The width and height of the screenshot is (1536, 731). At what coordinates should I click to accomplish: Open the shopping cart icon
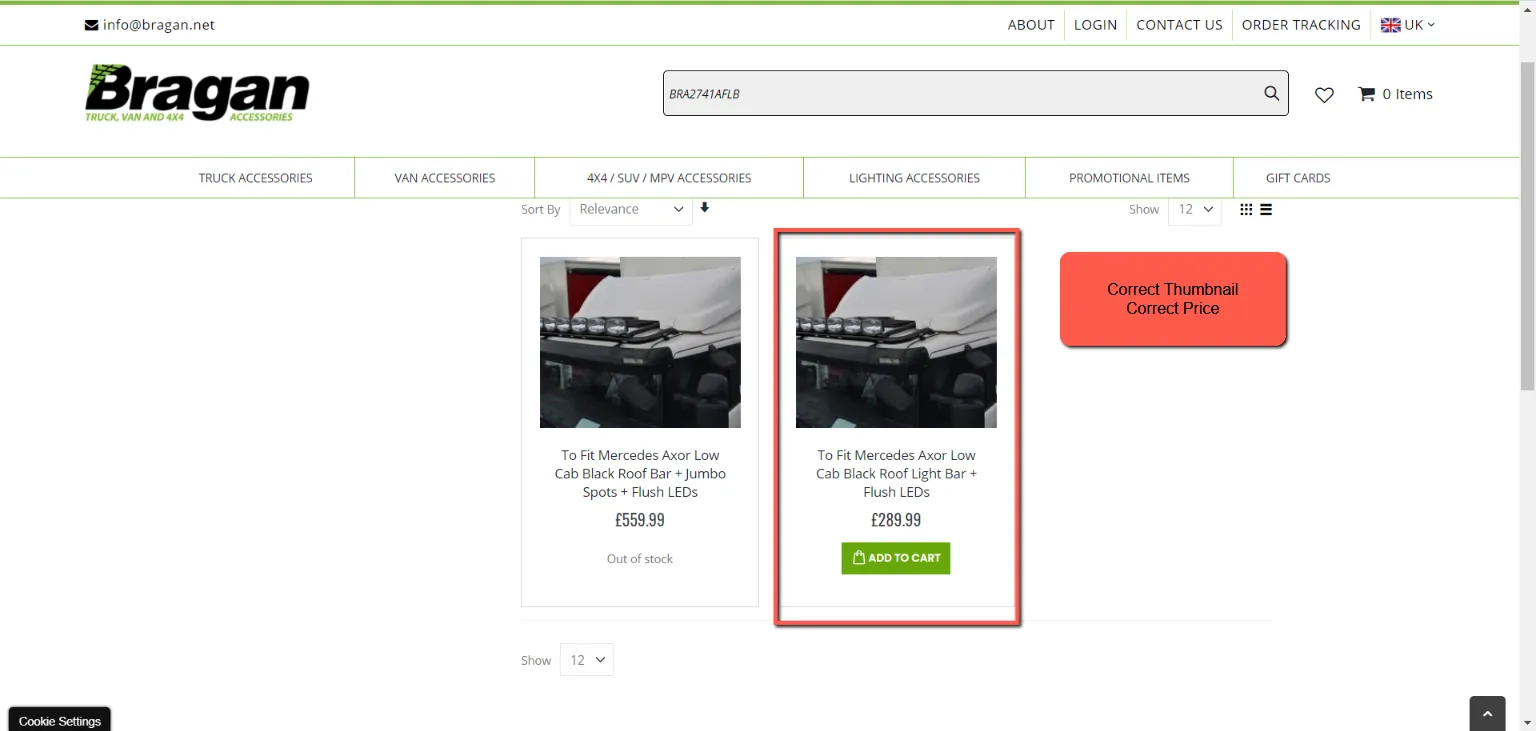click(x=1366, y=94)
